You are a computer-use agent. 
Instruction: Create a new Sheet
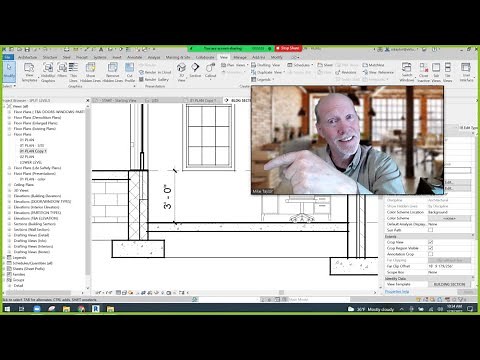tap(325, 65)
